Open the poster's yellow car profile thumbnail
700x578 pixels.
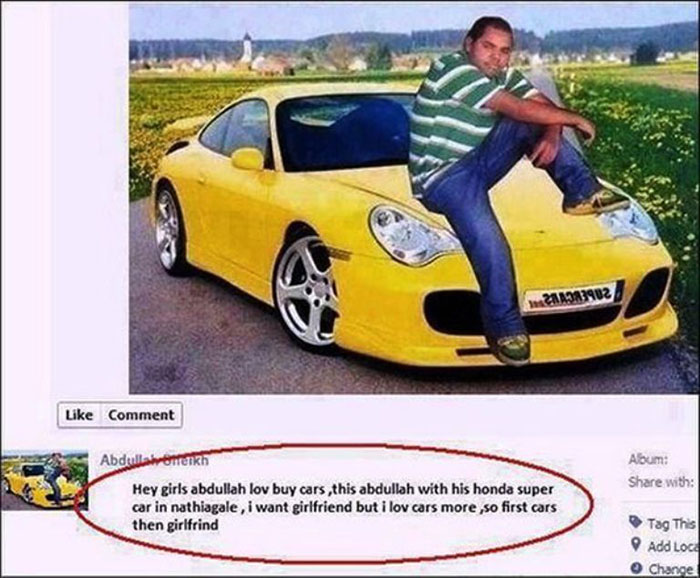click(44, 480)
